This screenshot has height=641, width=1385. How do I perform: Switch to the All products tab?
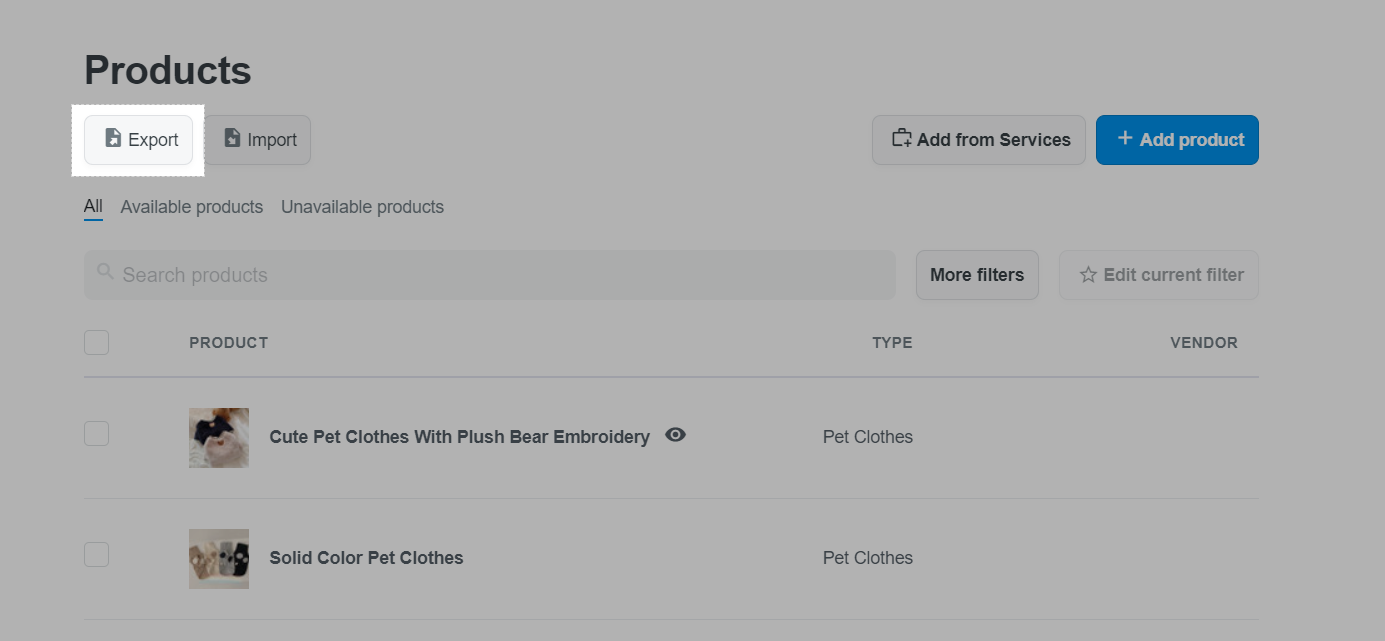pos(93,207)
